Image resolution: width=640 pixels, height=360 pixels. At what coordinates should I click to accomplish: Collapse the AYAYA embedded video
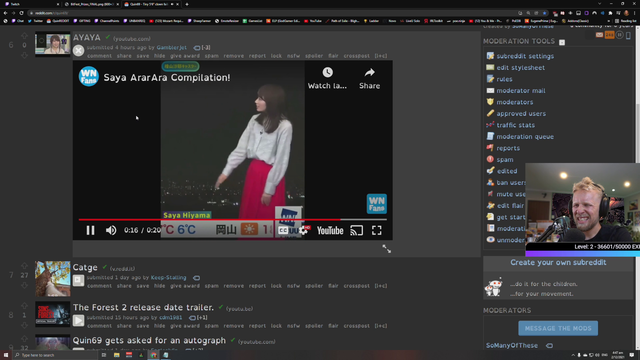pos(78,50)
